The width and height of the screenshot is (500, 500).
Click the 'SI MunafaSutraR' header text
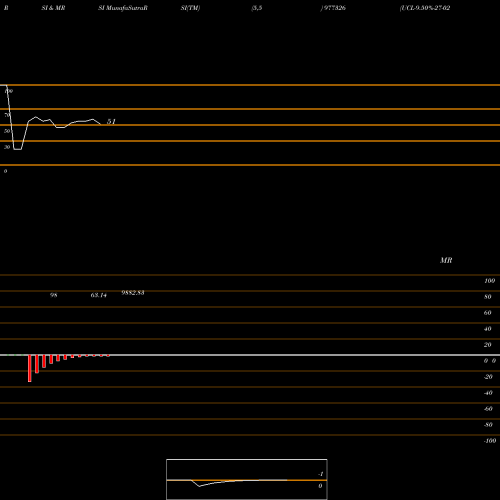click(x=123, y=8)
